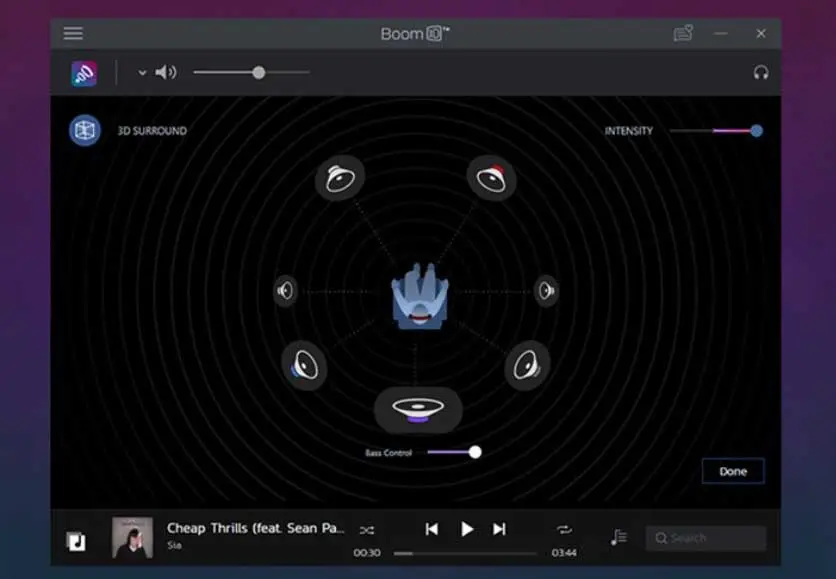Click the 3D SURROUND label
Screen dimensions: 836x579
[152, 131]
